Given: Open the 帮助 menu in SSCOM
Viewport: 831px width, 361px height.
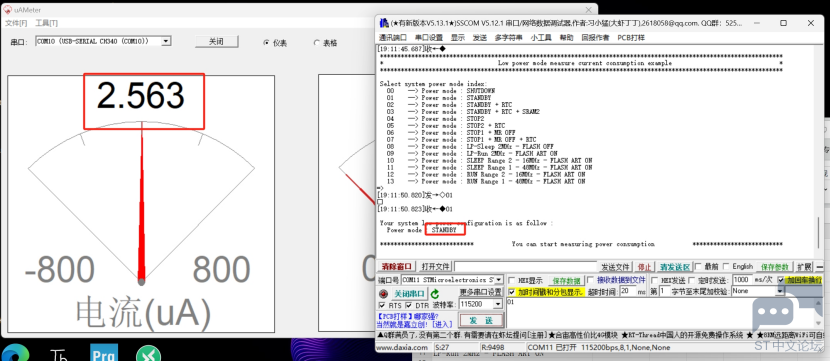Looking at the screenshot, I should point(567,38).
